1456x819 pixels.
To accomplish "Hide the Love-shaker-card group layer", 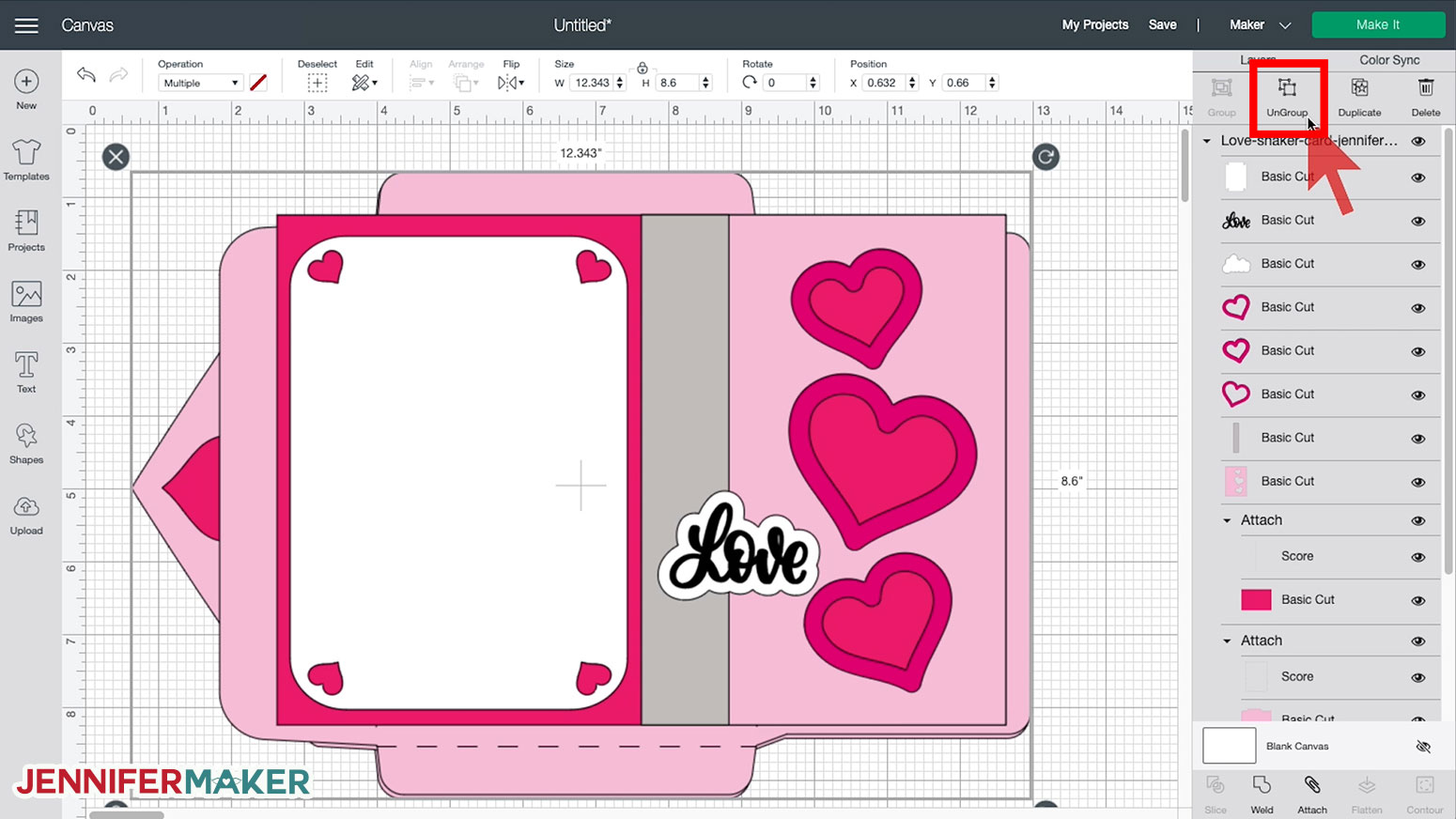I will coord(1418,141).
